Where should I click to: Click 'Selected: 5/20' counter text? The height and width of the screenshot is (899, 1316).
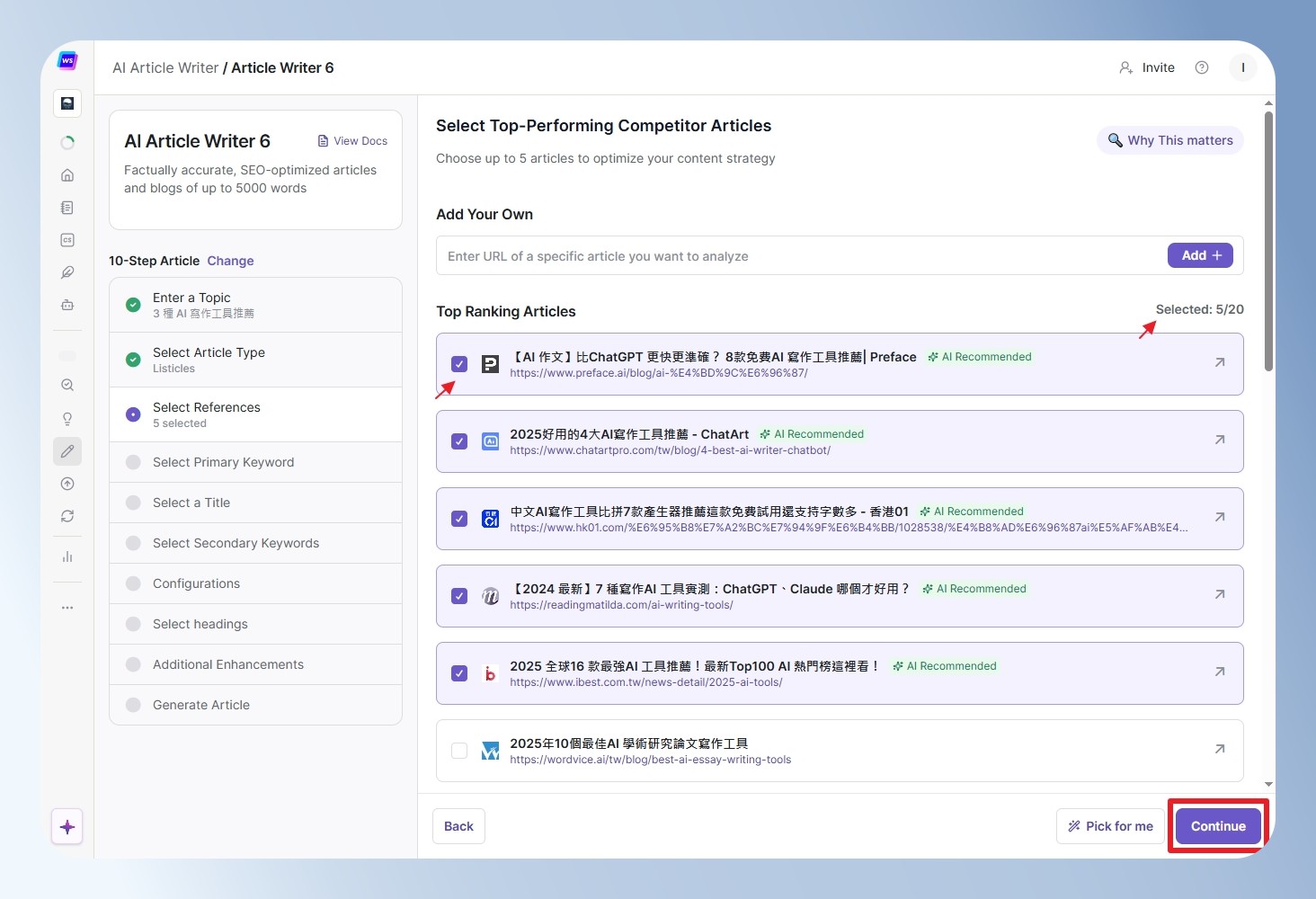click(x=1199, y=309)
